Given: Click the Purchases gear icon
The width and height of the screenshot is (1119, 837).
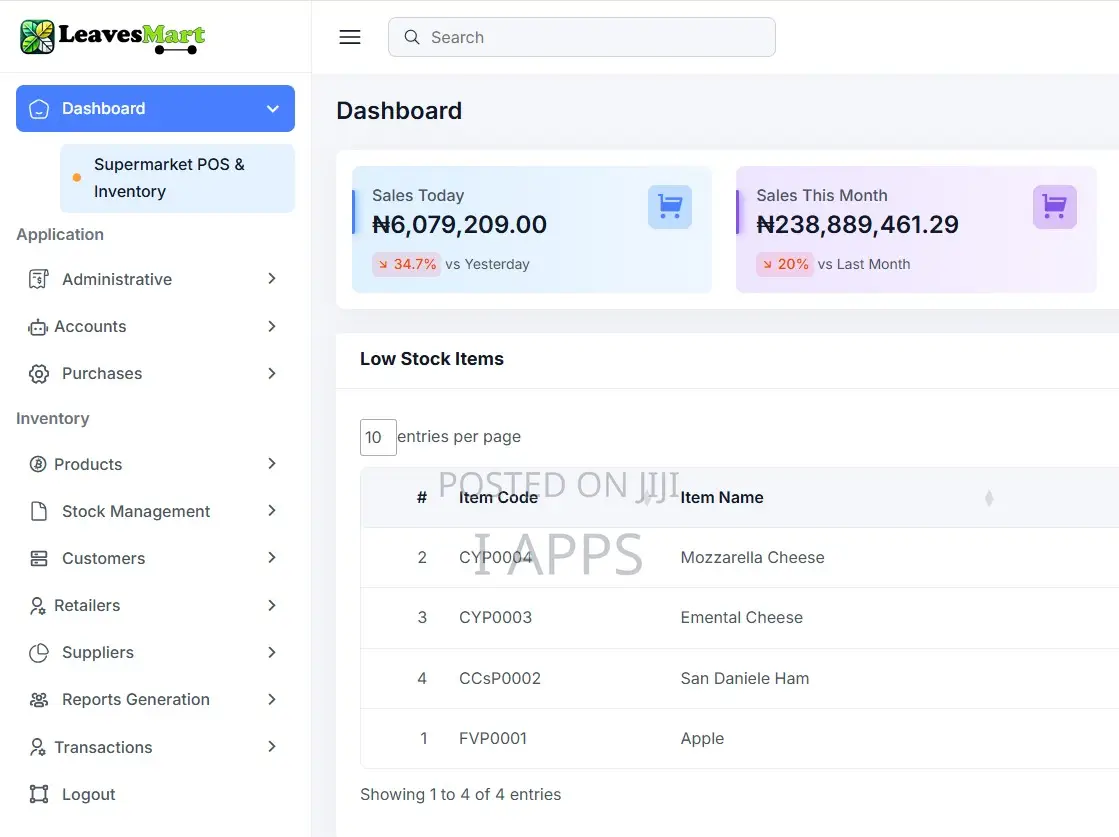Looking at the screenshot, I should click(x=39, y=374).
